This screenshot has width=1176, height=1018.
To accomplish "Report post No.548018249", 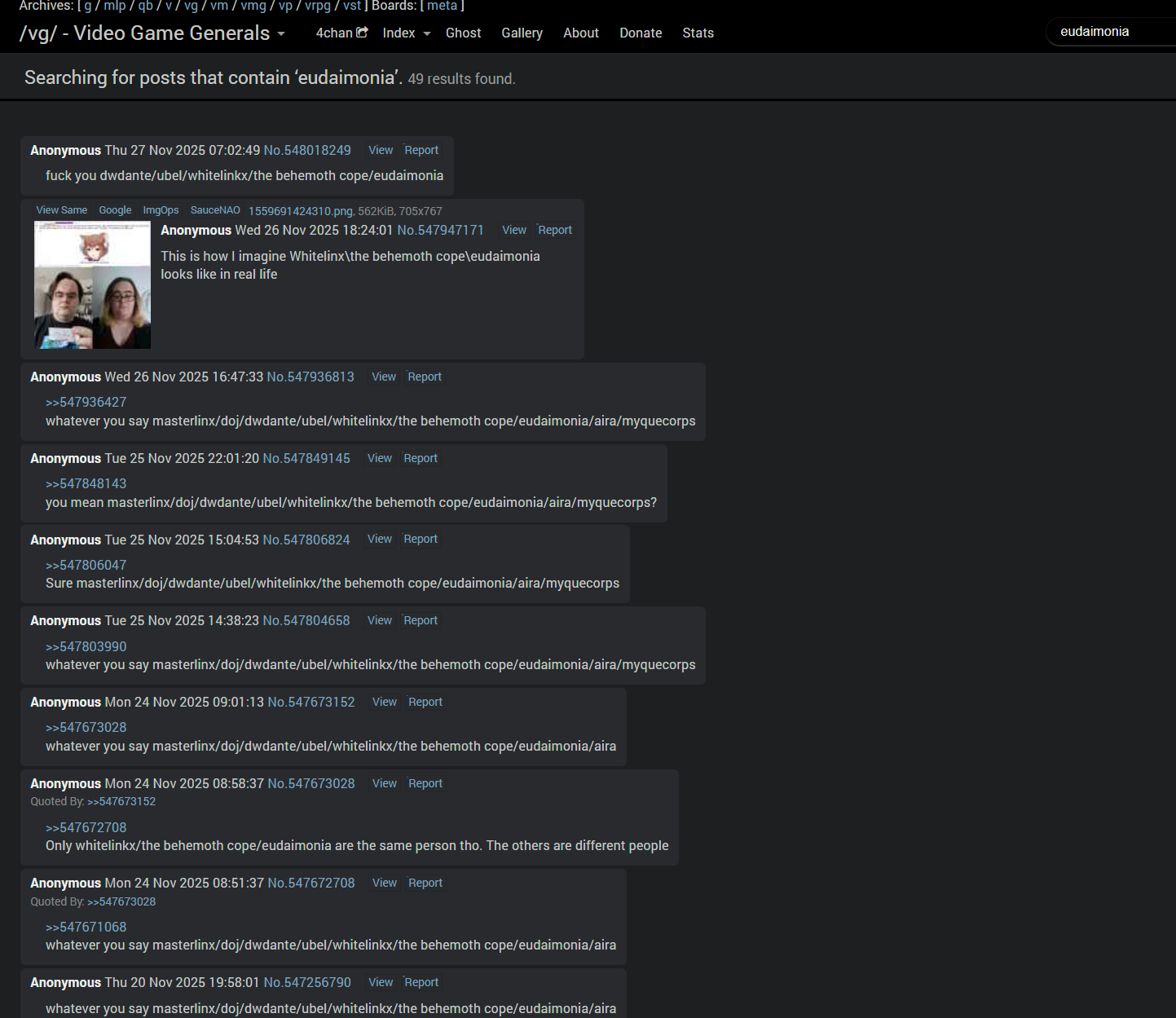I will [x=421, y=151].
